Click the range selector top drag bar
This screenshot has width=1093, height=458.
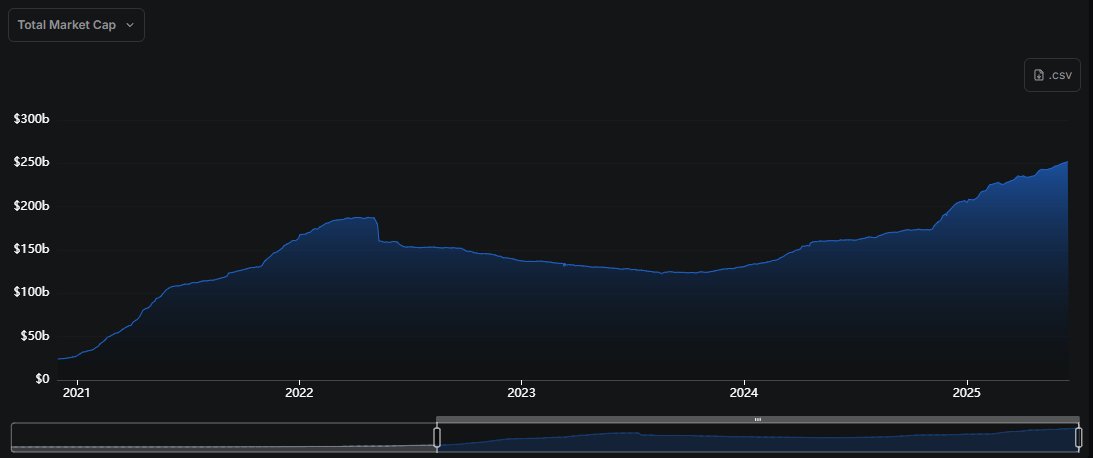point(758,420)
